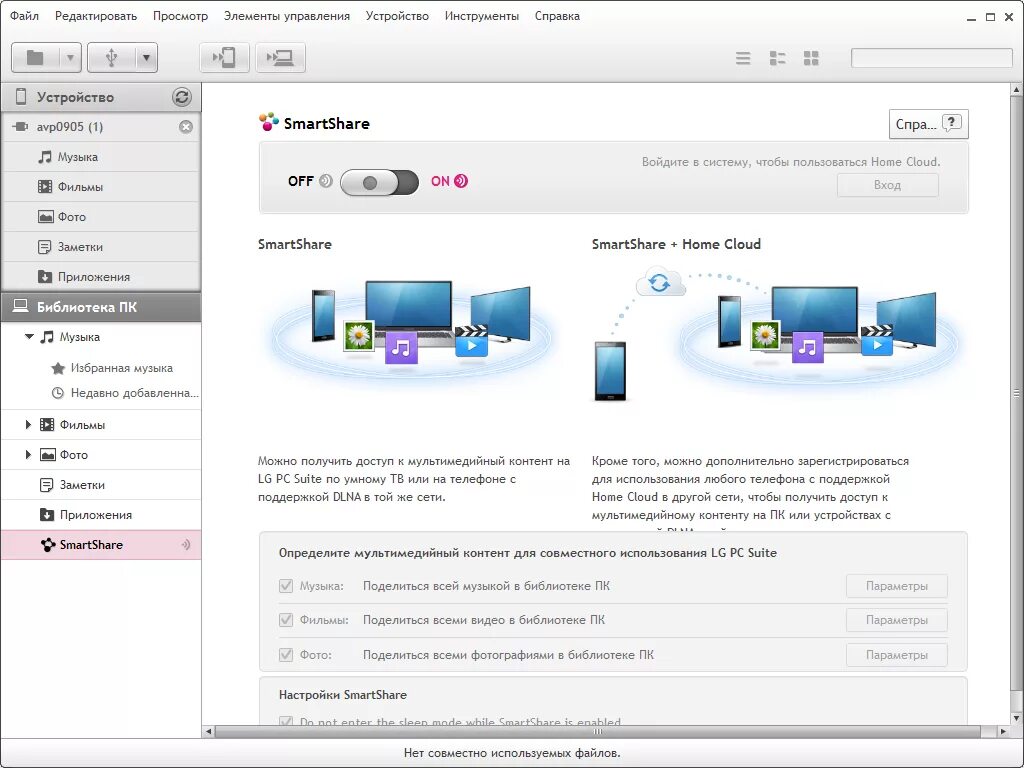
Task: Disconnect device avp0905 with the x icon
Action: click(186, 127)
